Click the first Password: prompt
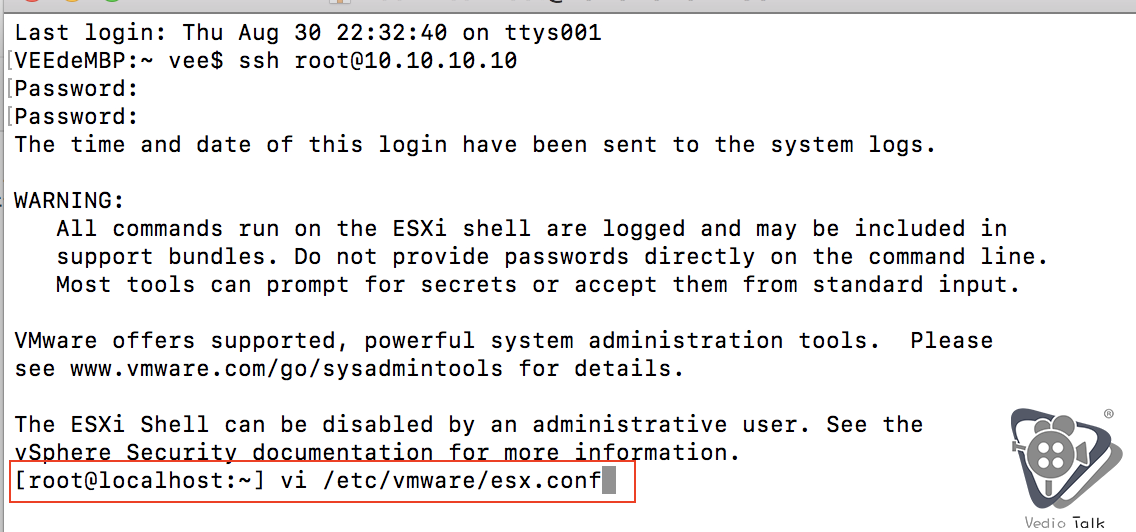 [x=76, y=89]
